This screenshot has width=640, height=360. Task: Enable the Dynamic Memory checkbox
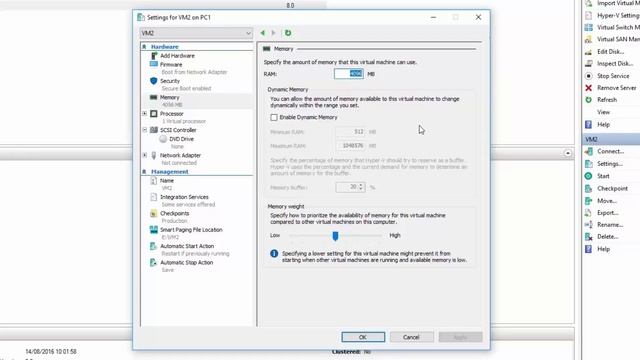[274, 118]
